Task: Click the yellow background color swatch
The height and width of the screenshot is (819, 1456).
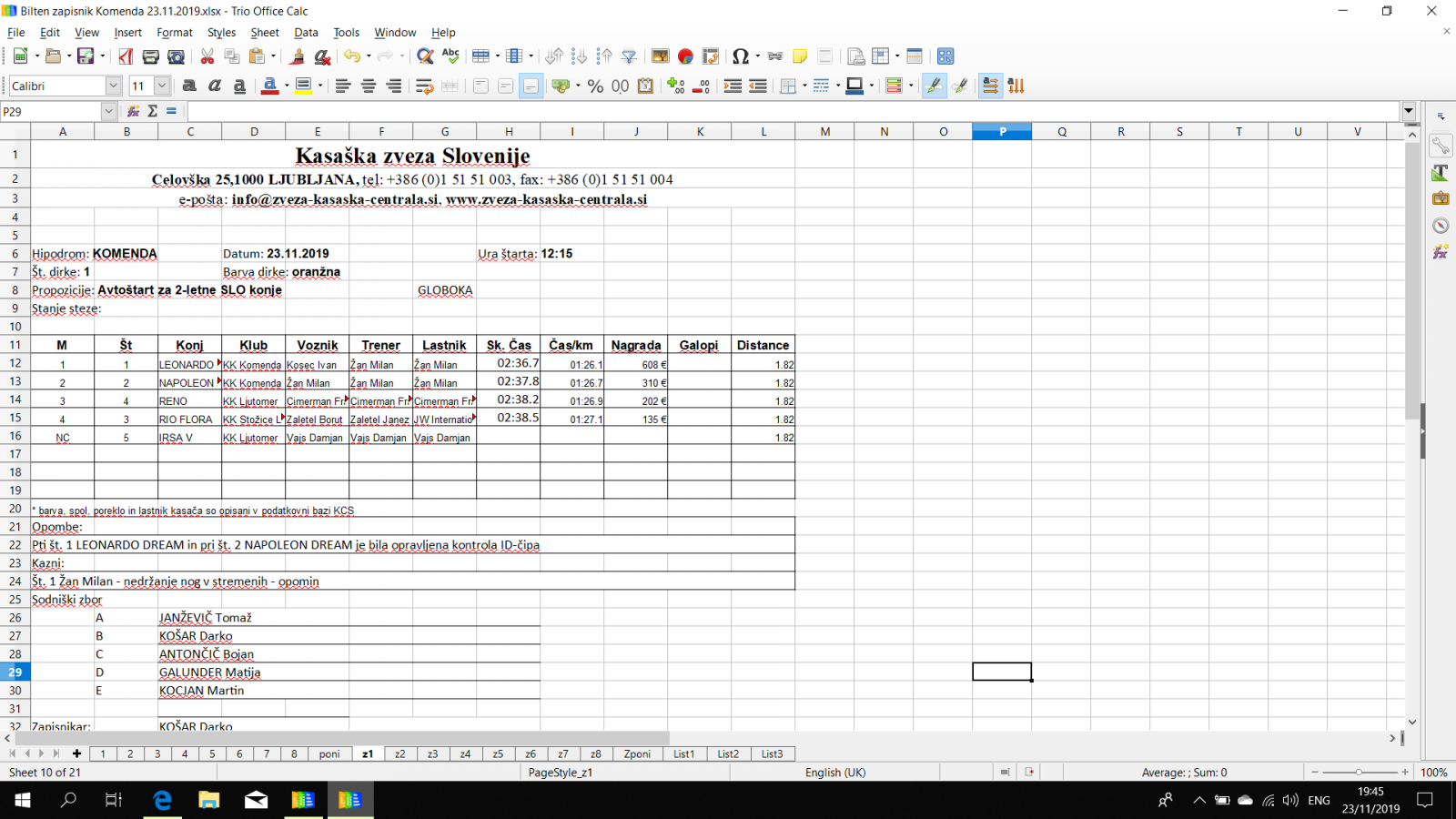Action: tap(303, 86)
